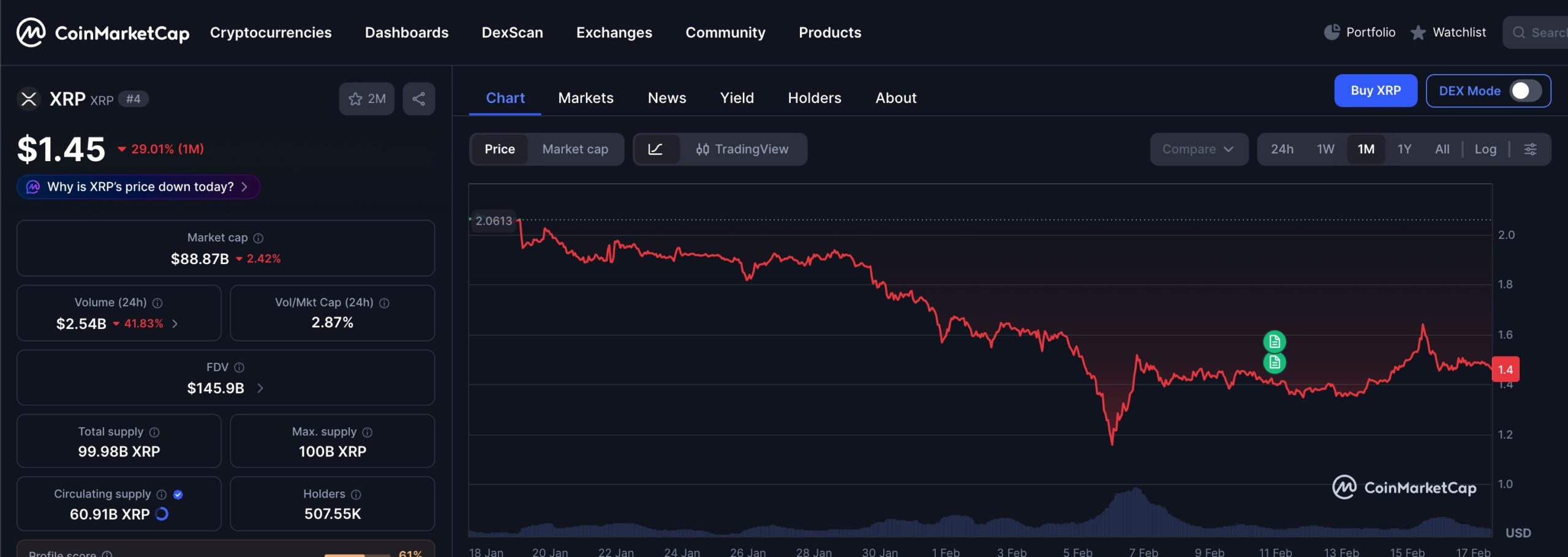Switch to the About tab

[x=896, y=98]
